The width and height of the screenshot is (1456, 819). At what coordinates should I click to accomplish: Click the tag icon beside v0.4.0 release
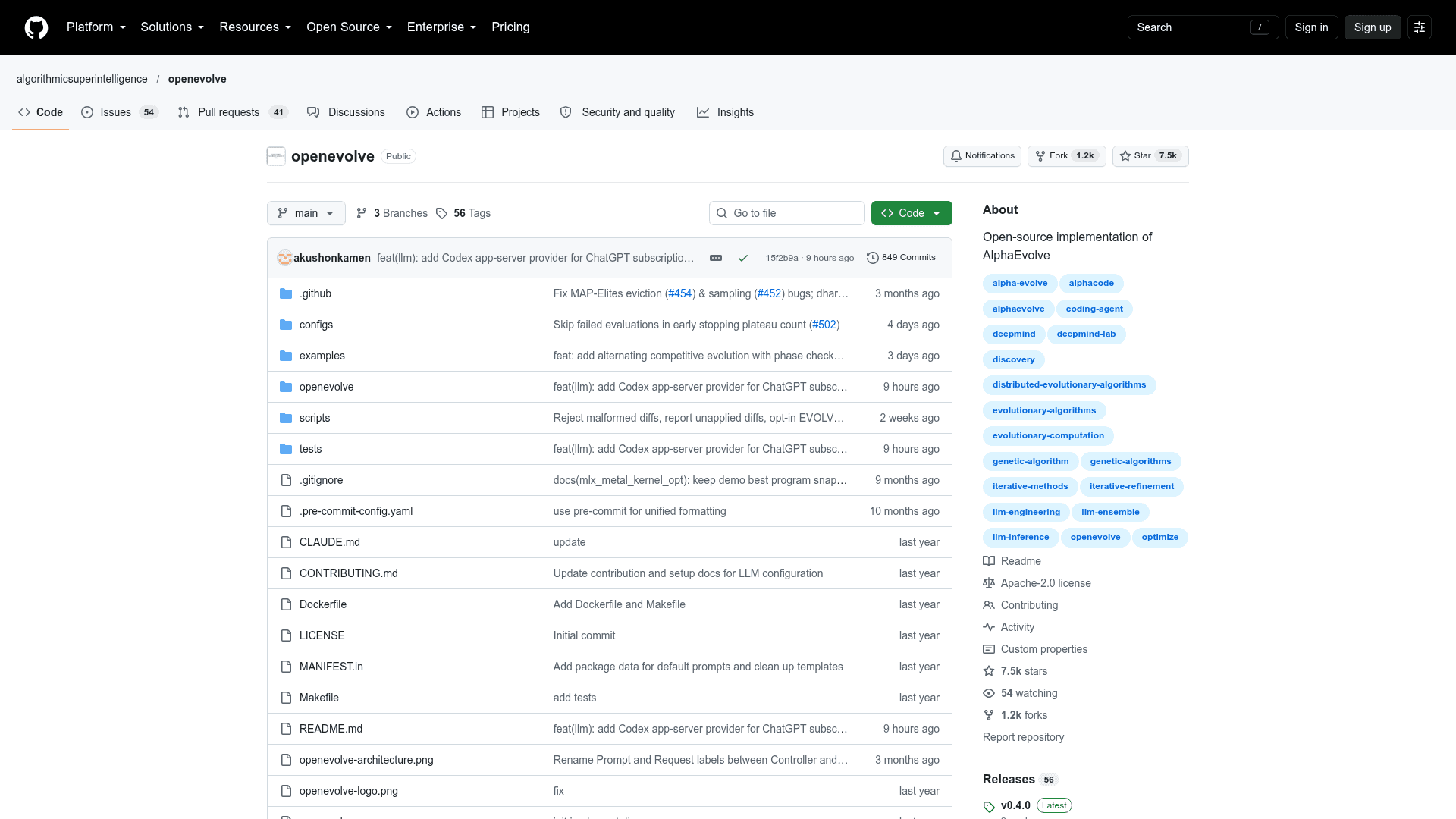[x=989, y=807]
